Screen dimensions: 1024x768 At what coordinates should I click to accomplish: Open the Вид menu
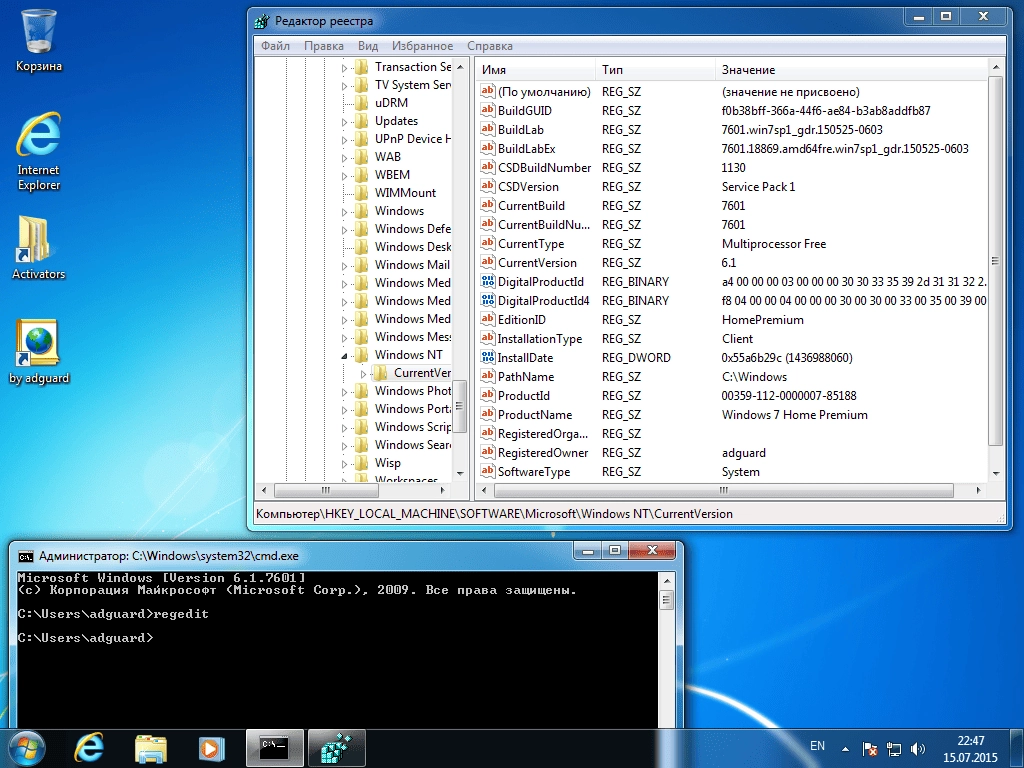coord(368,46)
